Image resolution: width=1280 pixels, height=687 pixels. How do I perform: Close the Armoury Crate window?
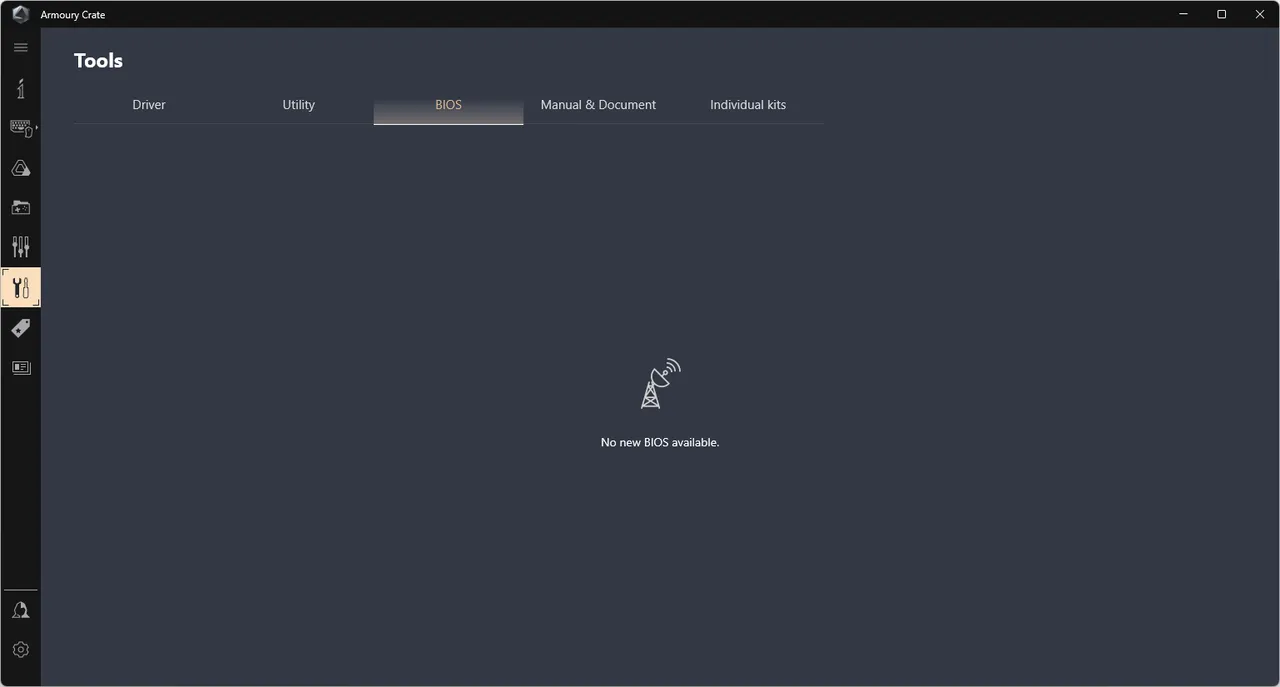(x=1260, y=14)
